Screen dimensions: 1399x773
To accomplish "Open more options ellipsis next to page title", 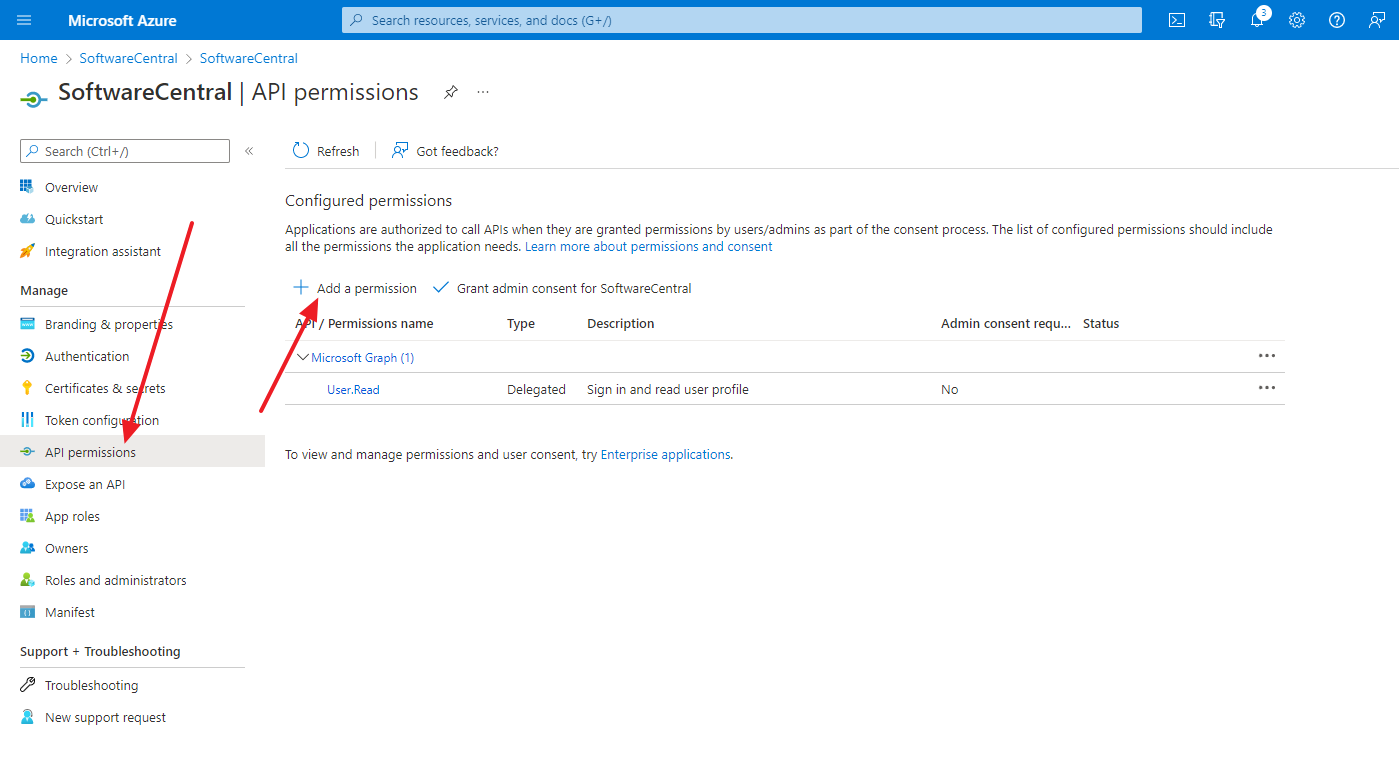I will tap(483, 92).
